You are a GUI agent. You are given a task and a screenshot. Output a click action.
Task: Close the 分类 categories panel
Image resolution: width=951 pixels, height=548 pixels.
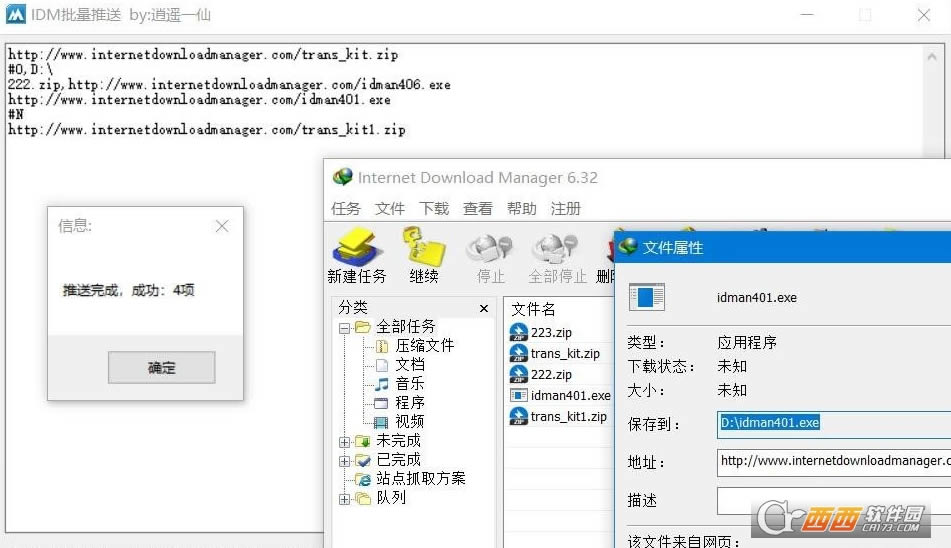(x=484, y=309)
